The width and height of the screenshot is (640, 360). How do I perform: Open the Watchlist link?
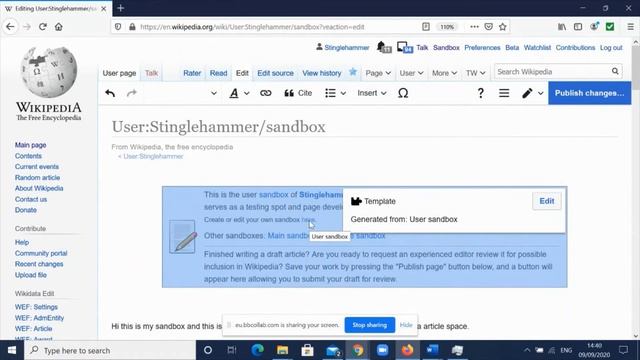[537, 48]
